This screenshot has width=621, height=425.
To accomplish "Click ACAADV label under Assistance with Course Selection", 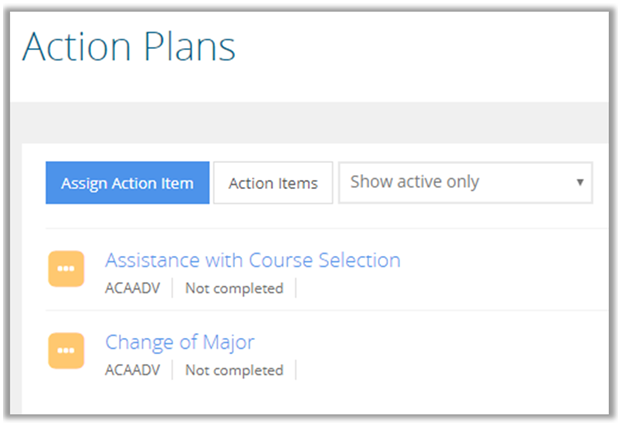I will [133, 288].
